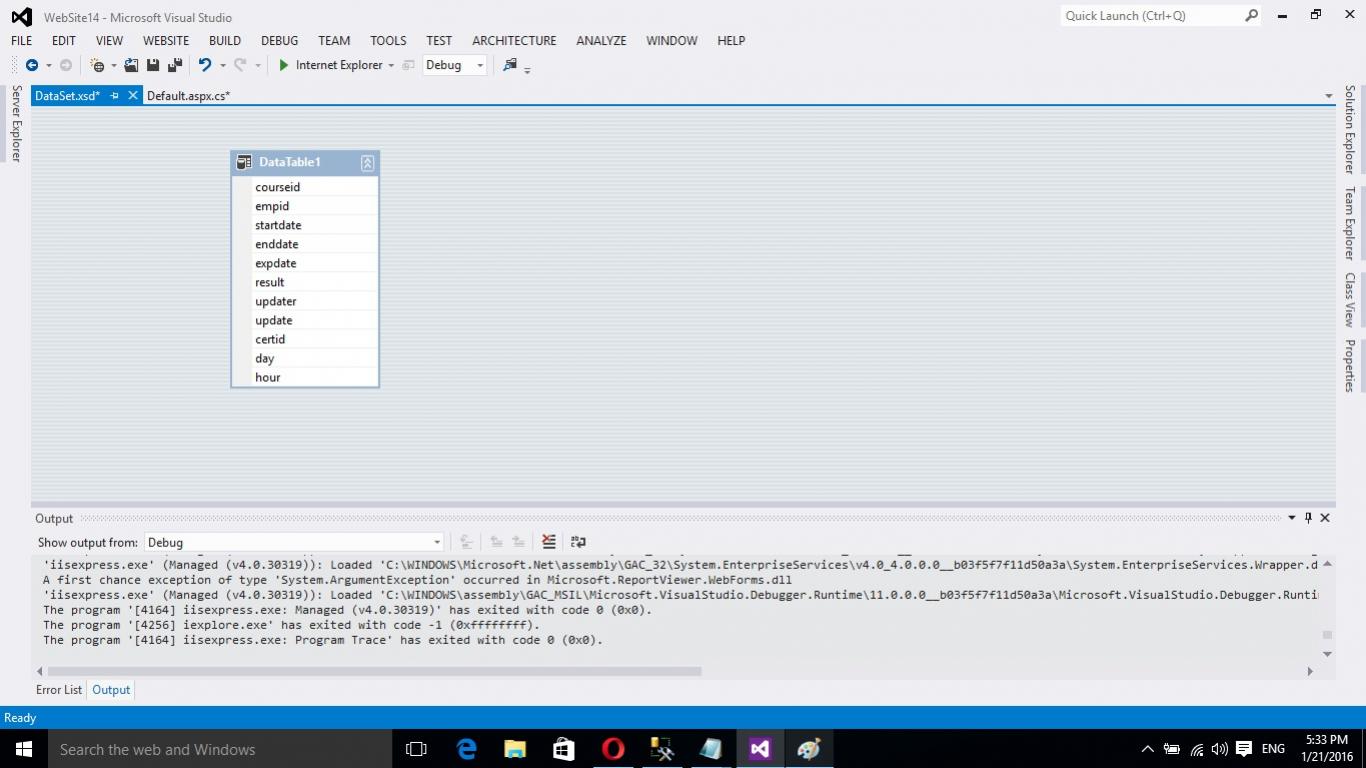This screenshot has width=1366, height=768.
Task: Open the WINDOW menu
Action: tap(672, 41)
